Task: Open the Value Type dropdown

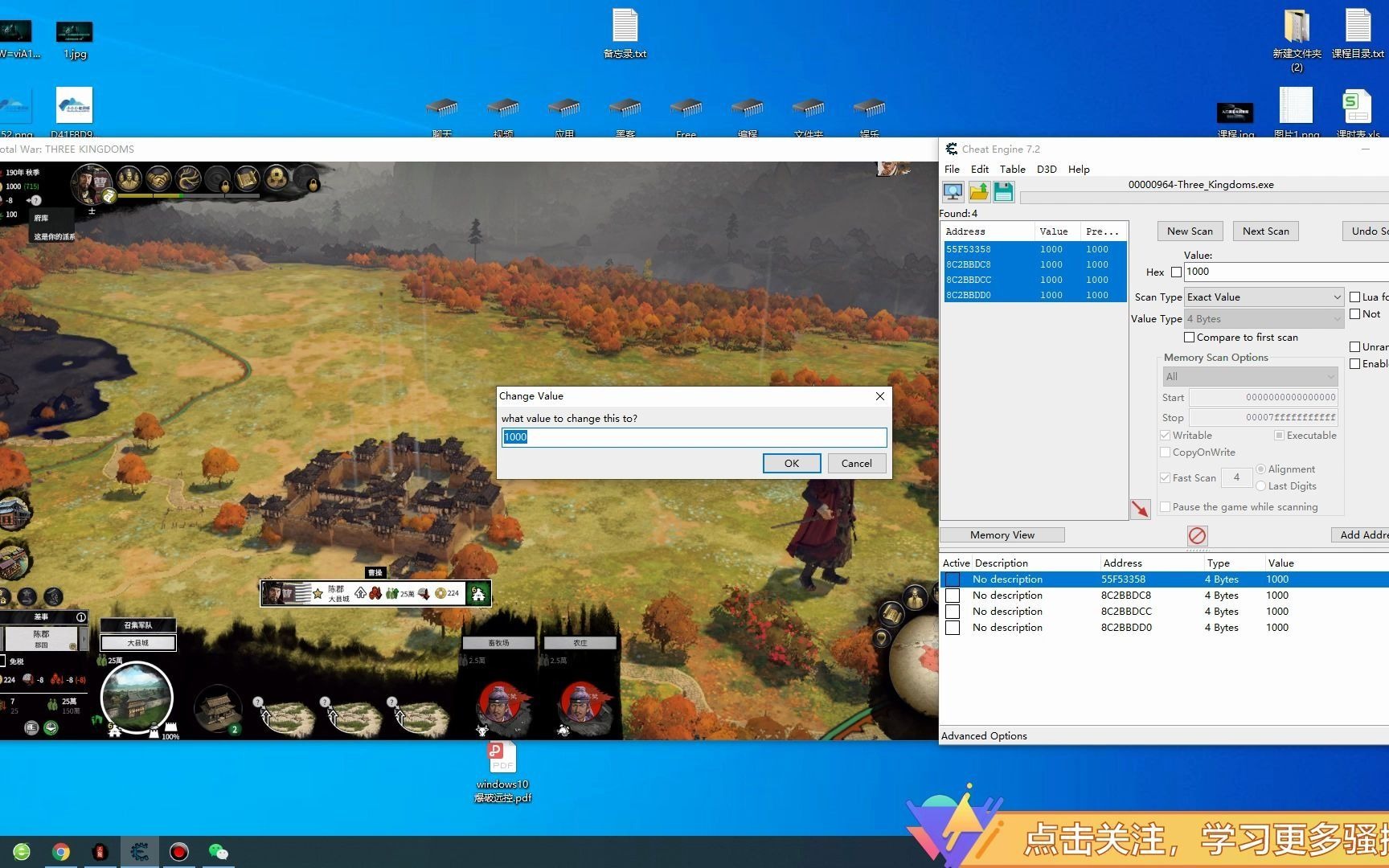Action: pos(1264,319)
